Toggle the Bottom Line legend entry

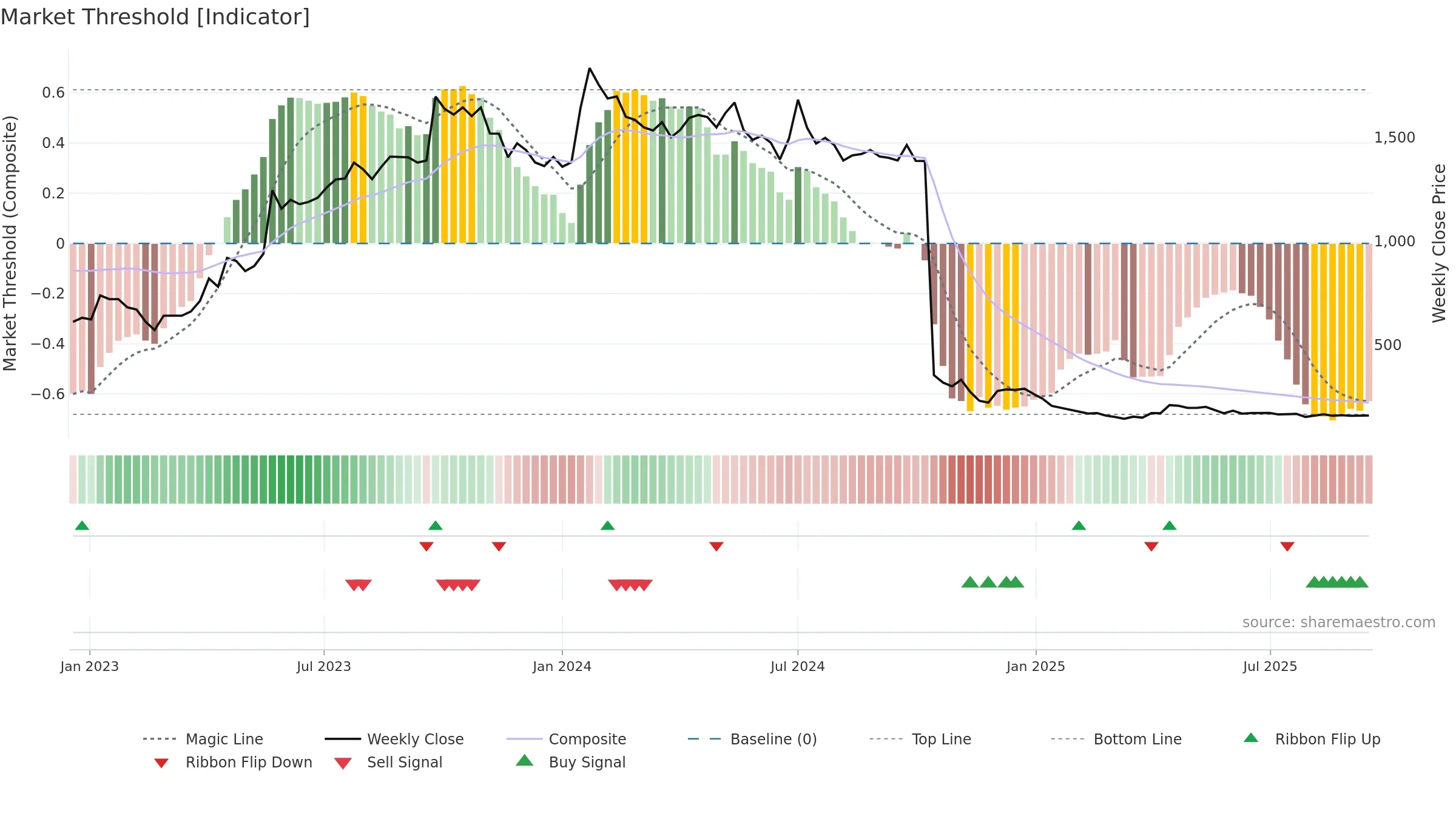tap(1116, 739)
